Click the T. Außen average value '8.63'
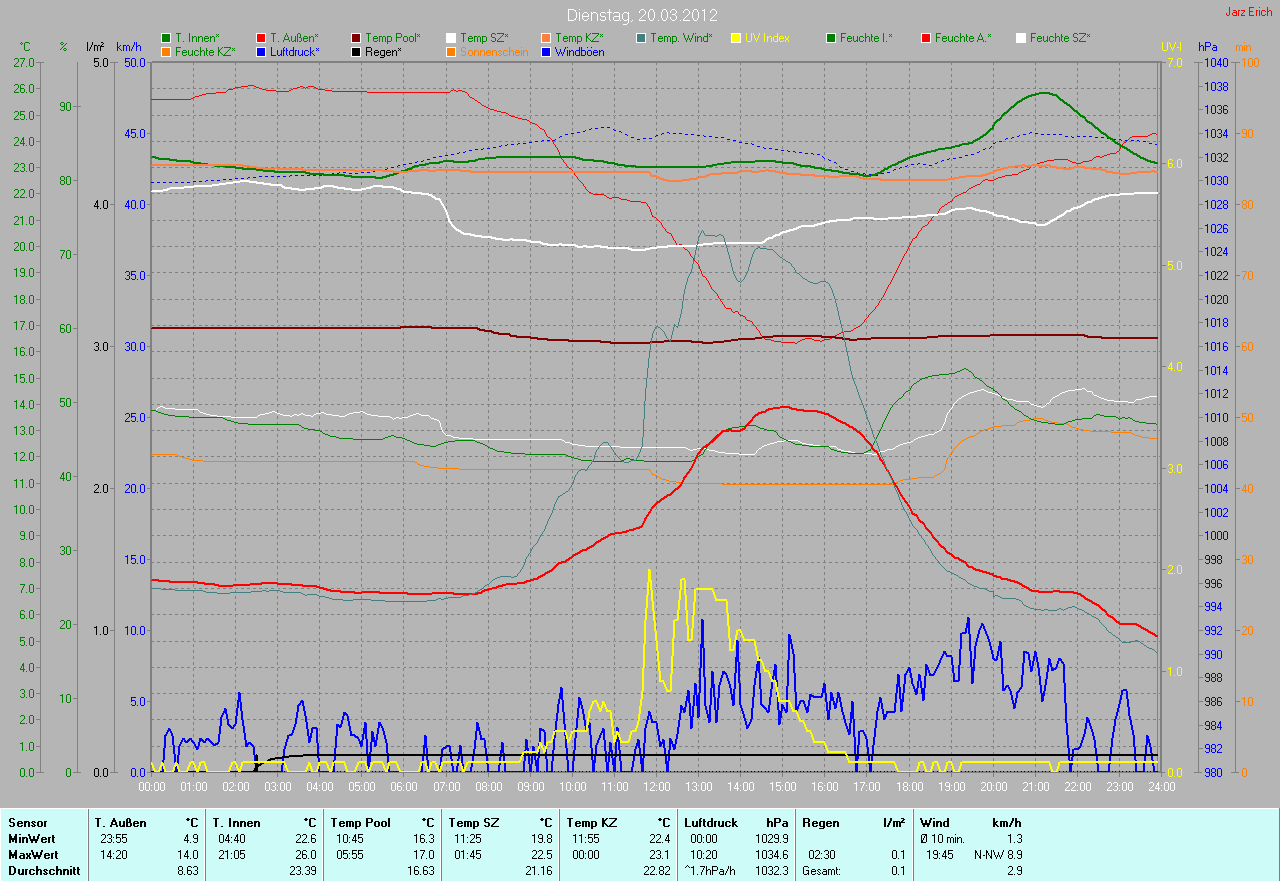 (187, 871)
